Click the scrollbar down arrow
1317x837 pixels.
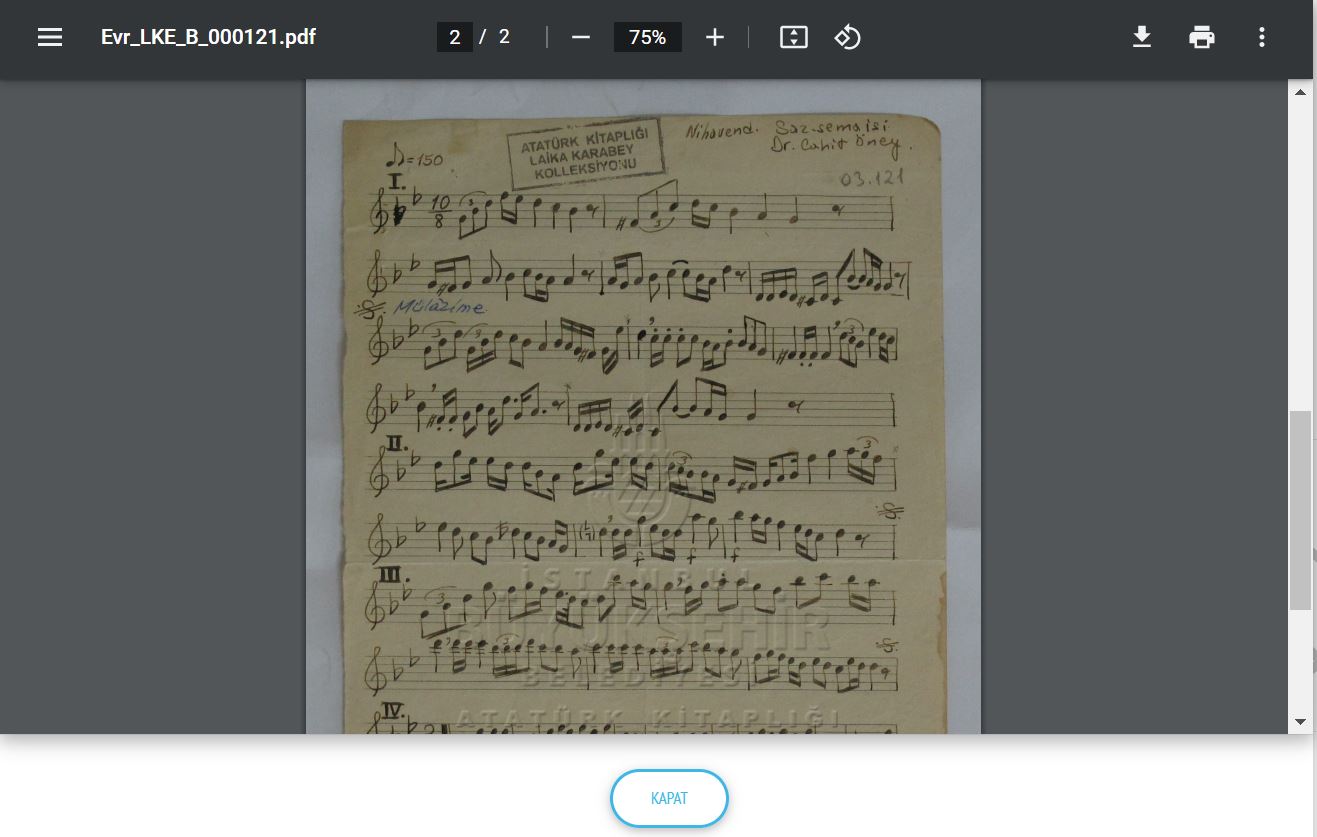pyautogui.click(x=1300, y=721)
